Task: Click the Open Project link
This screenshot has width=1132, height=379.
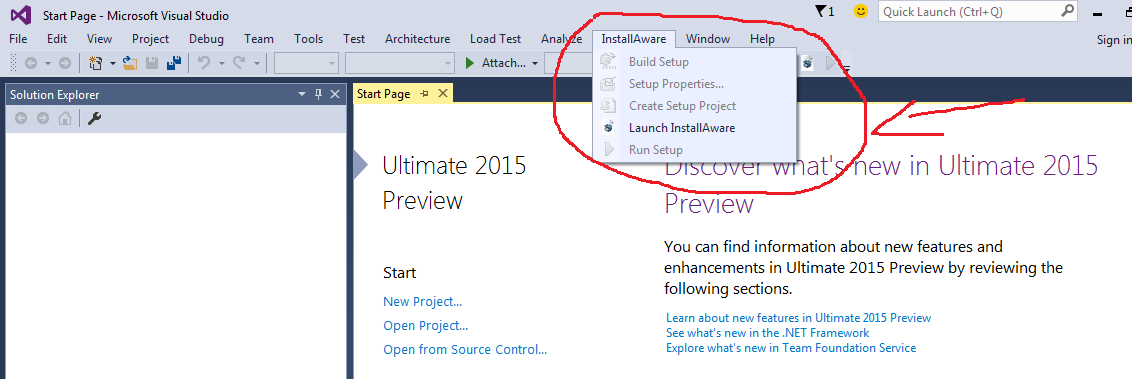Action: click(x=425, y=326)
